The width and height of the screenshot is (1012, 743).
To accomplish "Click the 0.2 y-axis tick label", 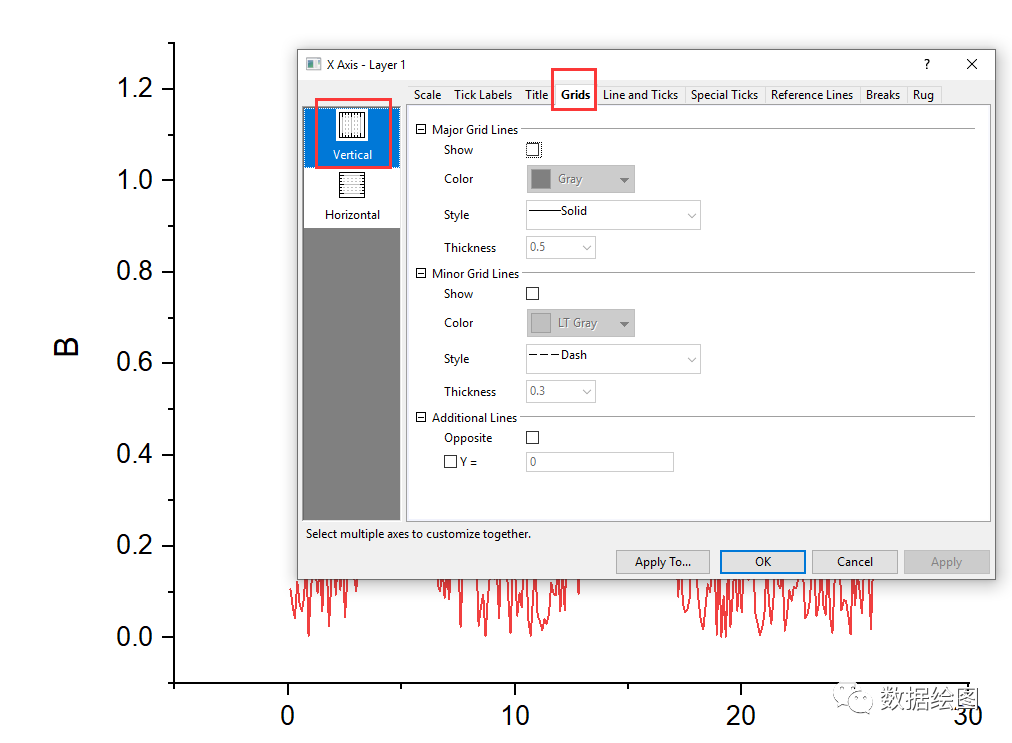I will (x=134, y=545).
